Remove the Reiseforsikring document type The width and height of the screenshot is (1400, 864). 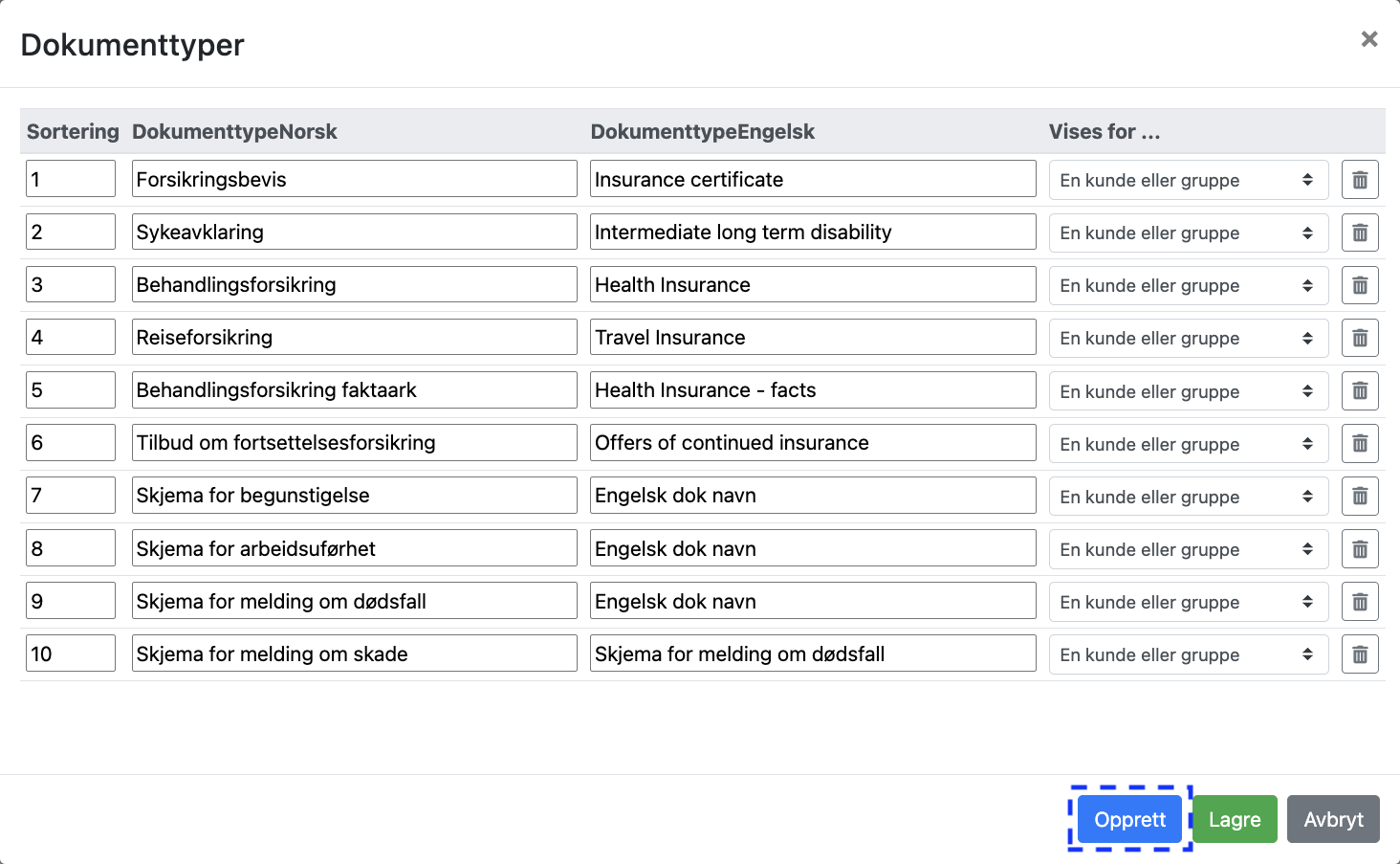pyautogui.click(x=1359, y=338)
